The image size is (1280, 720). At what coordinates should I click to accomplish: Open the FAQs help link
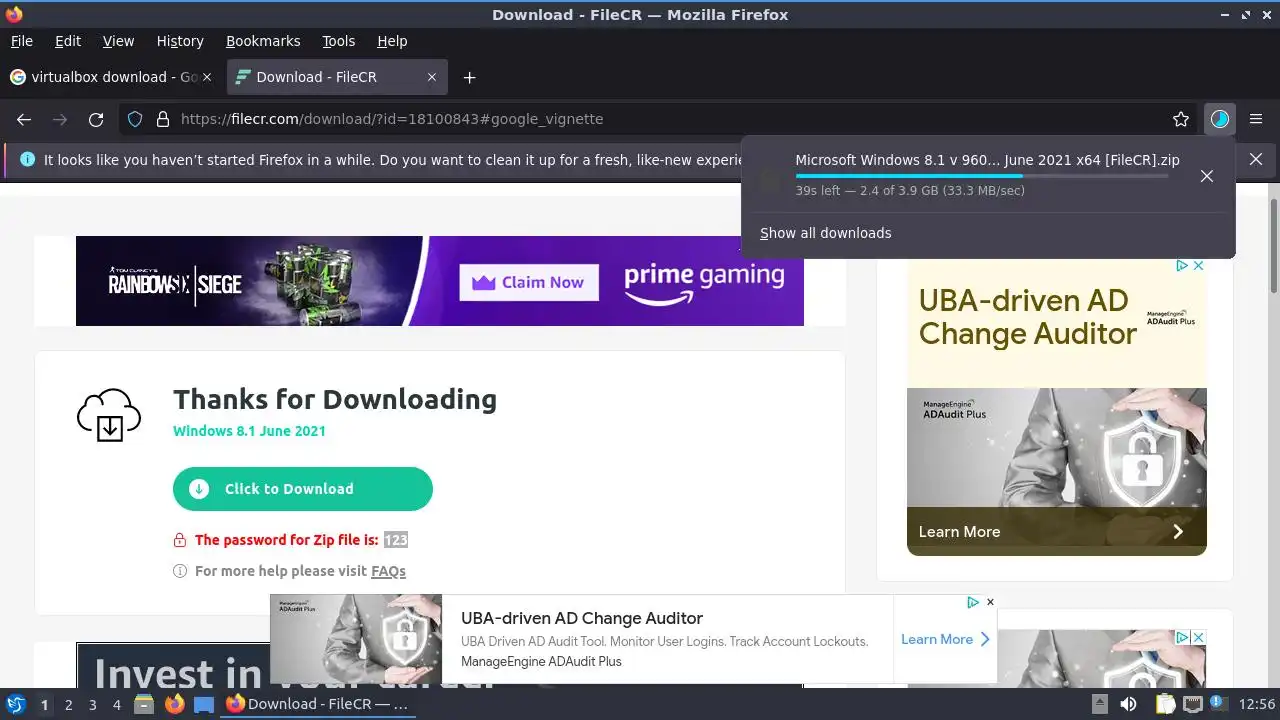coord(388,571)
